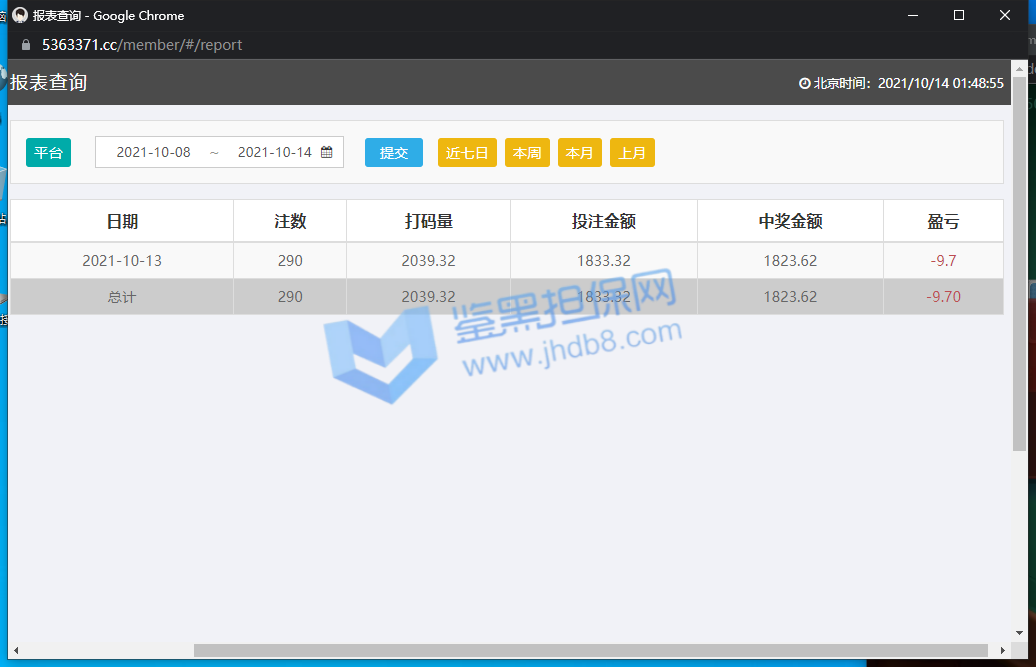This screenshot has height=667, width=1036.
Task: Click the clock icon beside 北京时间
Action: [x=804, y=84]
